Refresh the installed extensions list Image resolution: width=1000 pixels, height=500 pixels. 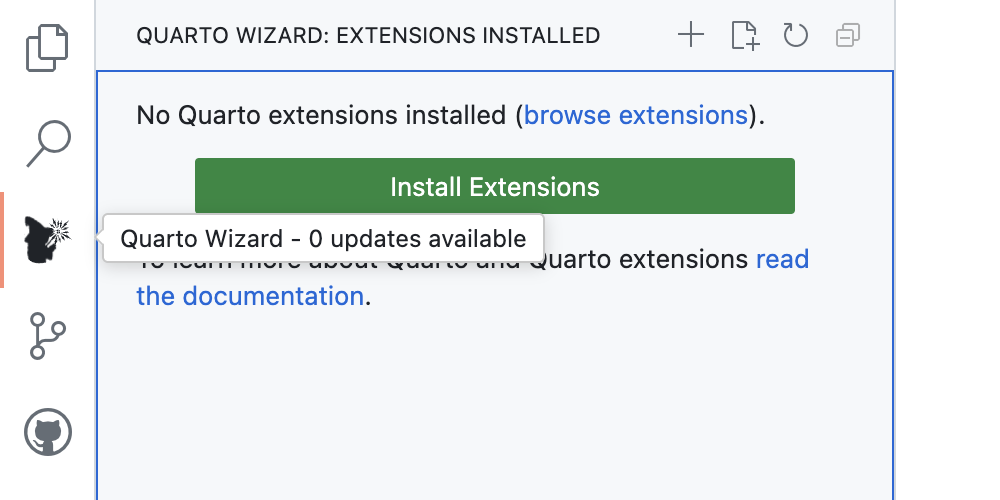795,36
